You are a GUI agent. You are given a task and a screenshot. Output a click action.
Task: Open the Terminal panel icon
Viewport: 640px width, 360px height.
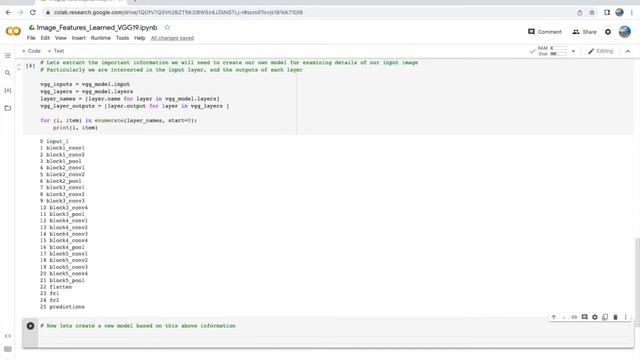[x=8, y=349]
